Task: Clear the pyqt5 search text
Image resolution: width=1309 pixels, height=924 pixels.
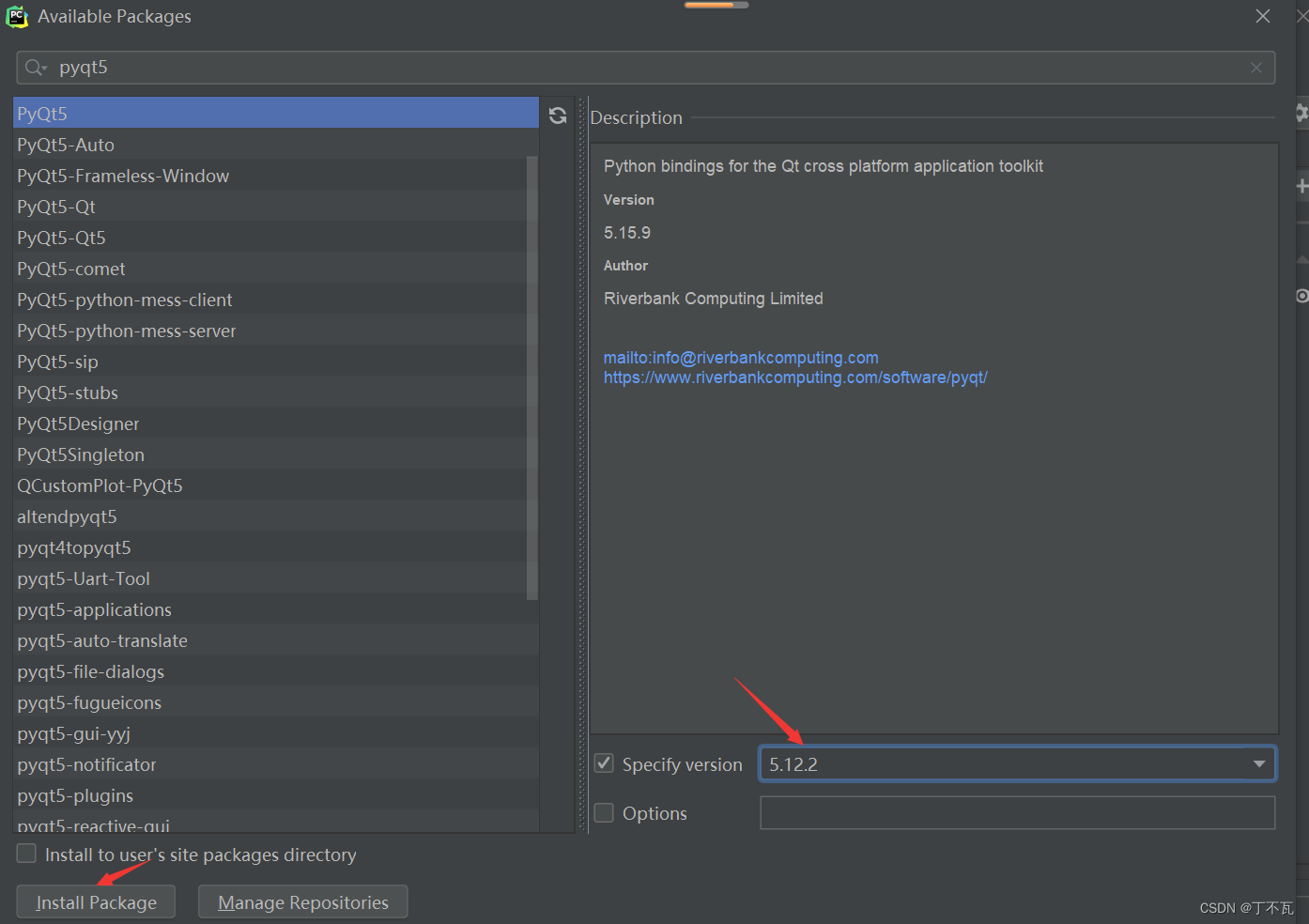Action: (1256, 68)
